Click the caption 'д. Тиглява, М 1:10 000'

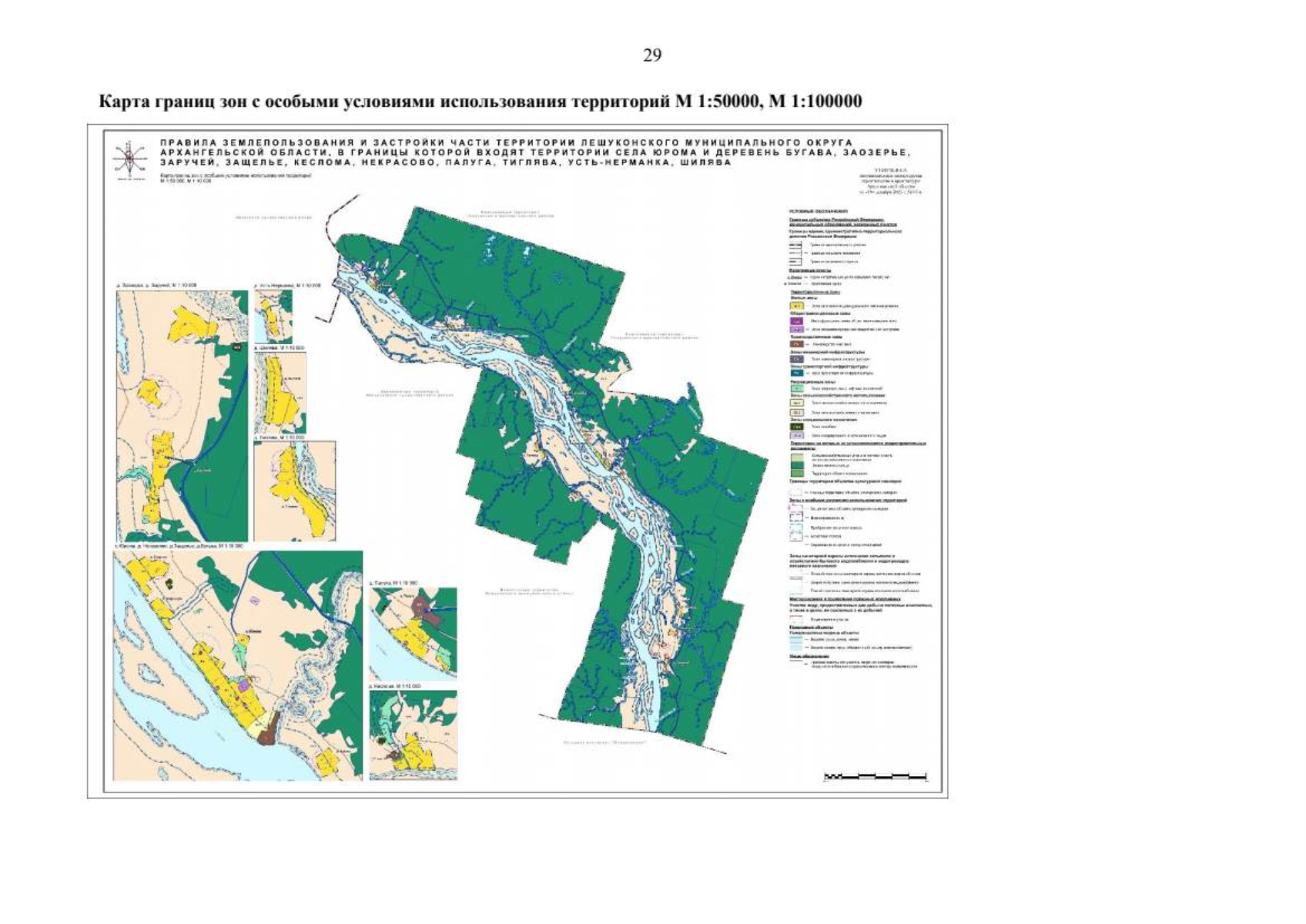click(x=280, y=437)
